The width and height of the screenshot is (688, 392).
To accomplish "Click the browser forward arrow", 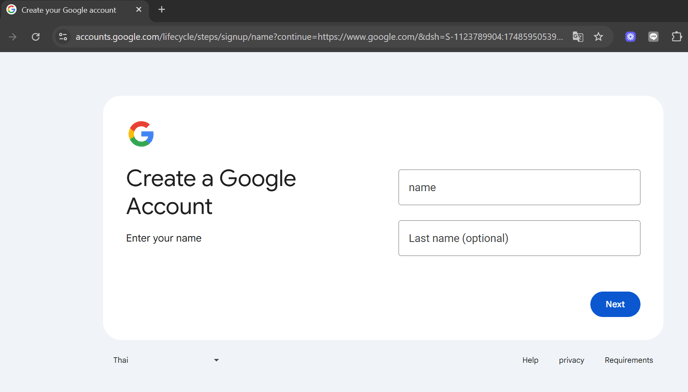I will (12, 37).
